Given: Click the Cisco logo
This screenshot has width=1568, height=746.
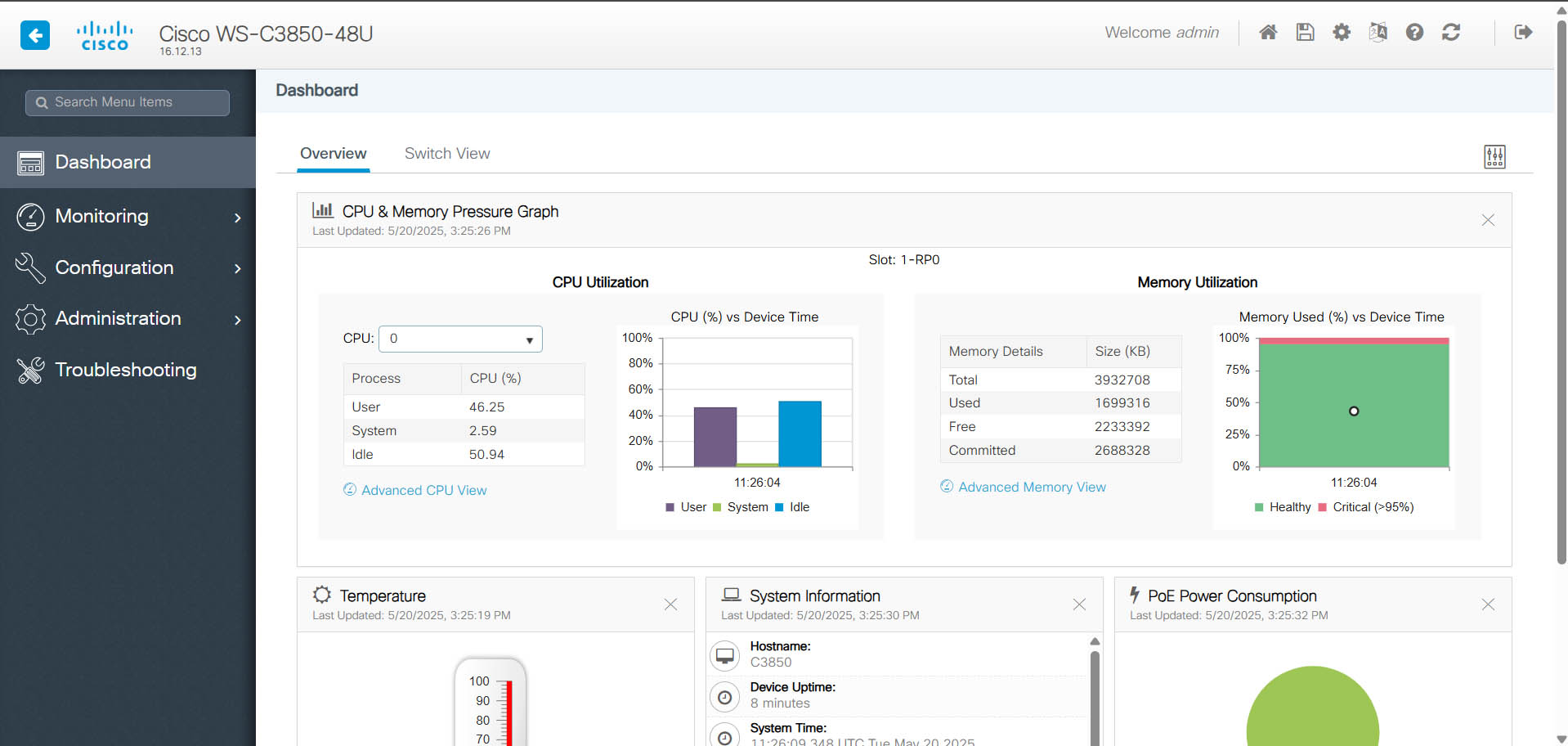Looking at the screenshot, I should (x=105, y=35).
